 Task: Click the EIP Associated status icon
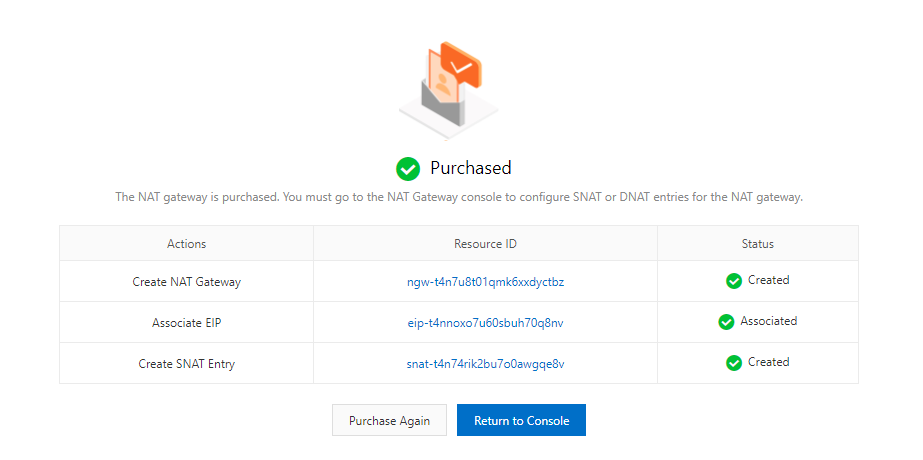click(727, 322)
